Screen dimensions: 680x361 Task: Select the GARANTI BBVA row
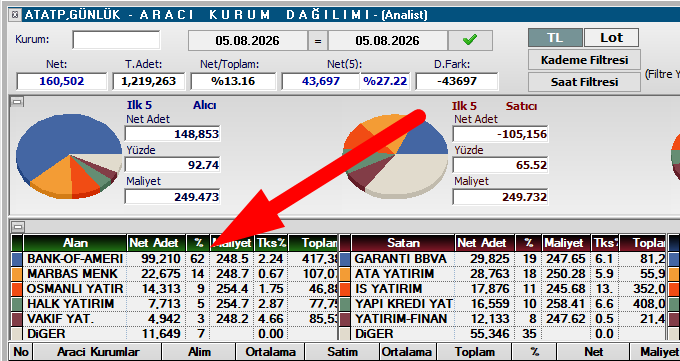tap(502, 259)
